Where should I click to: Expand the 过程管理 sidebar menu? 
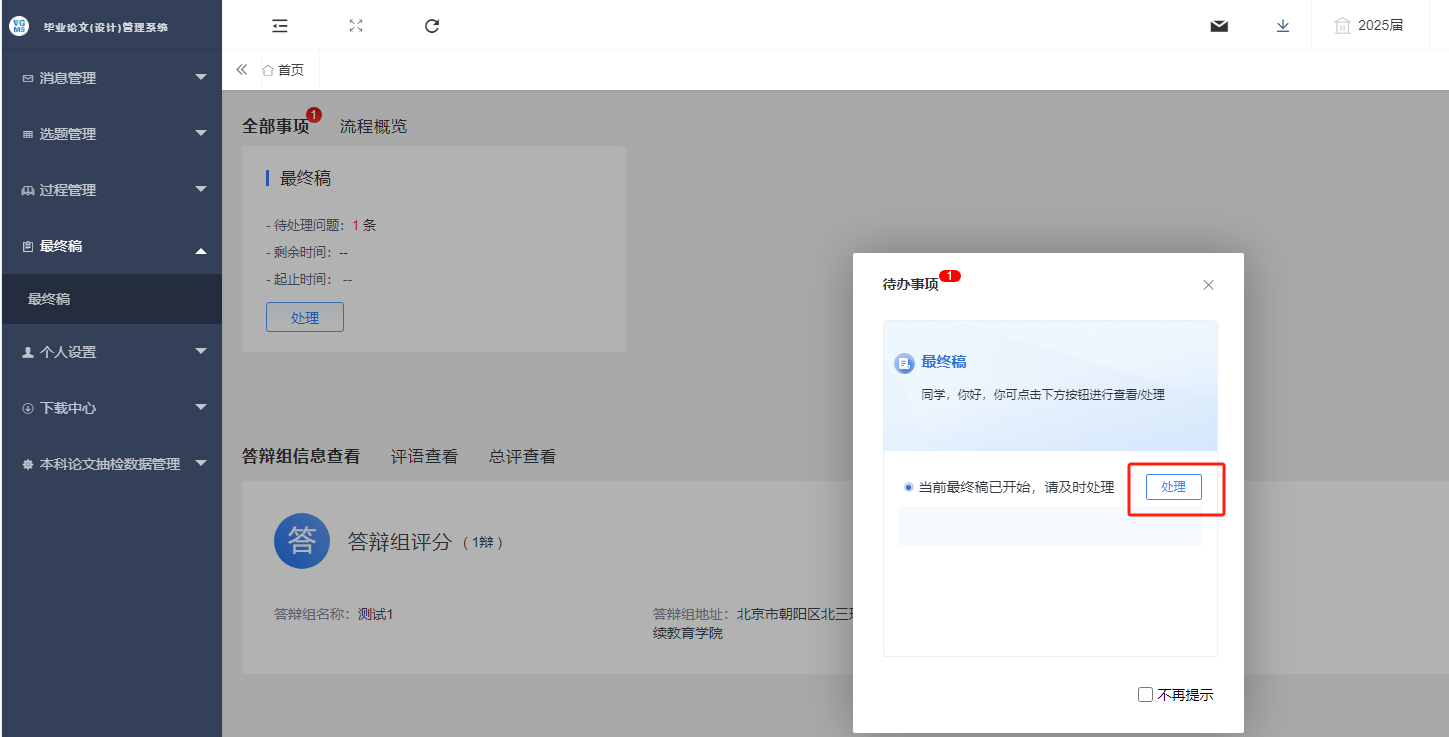click(x=110, y=190)
